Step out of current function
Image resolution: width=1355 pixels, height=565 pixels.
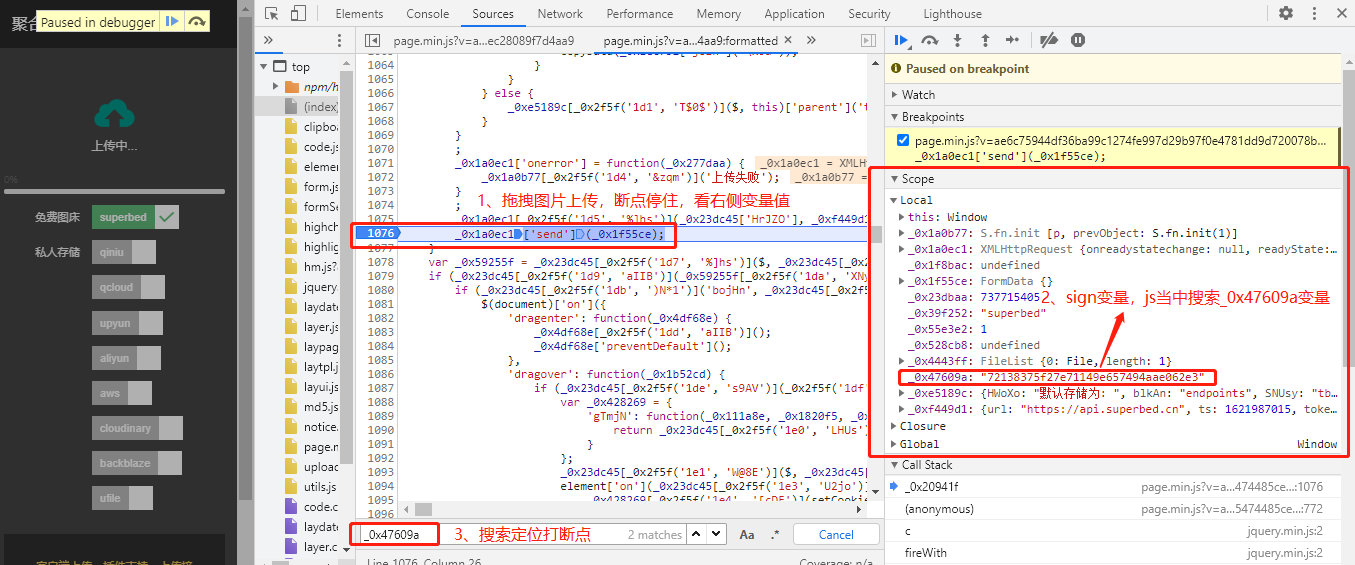[985, 40]
